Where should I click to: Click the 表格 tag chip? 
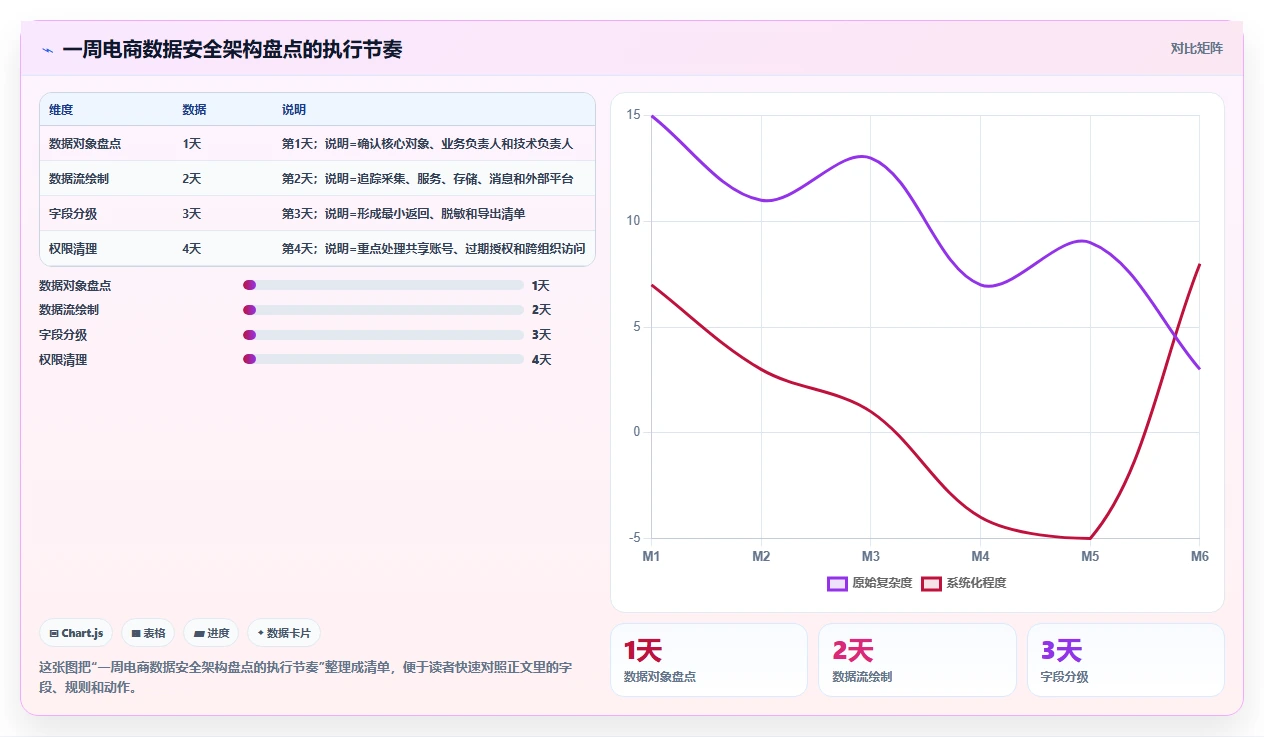(148, 633)
